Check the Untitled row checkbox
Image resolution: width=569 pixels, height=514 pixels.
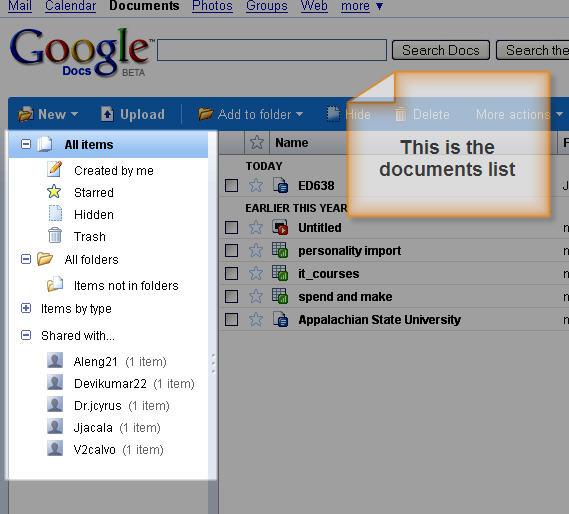[232, 228]
